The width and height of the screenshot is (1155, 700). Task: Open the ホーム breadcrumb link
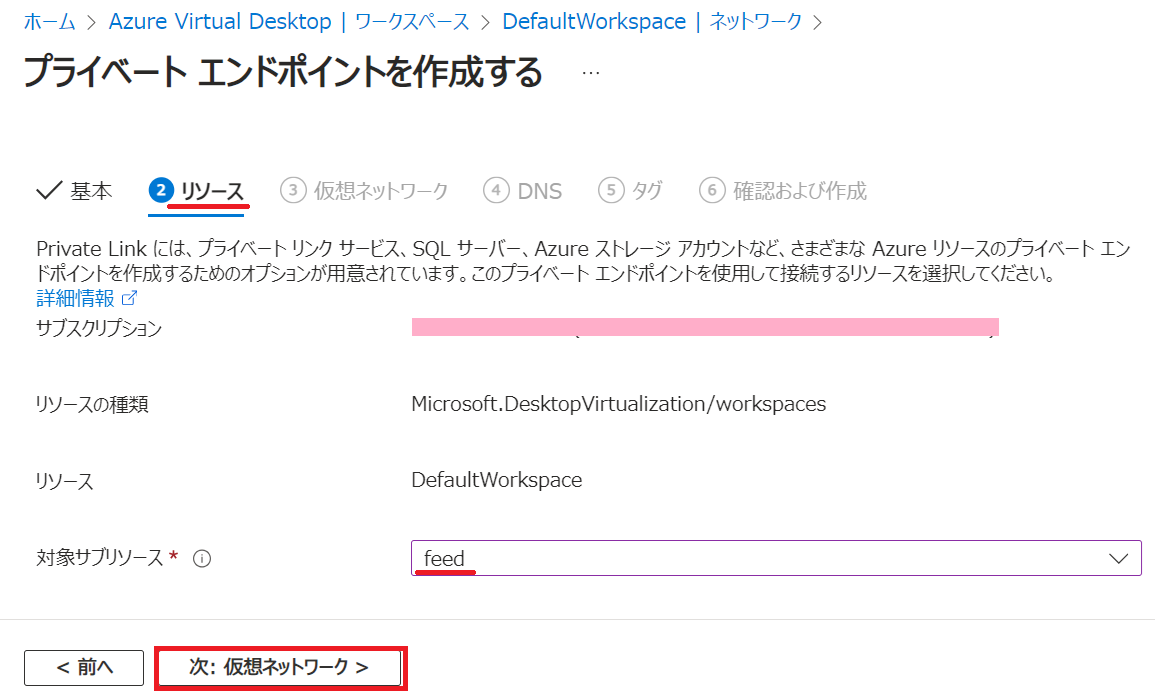[49, 21]
